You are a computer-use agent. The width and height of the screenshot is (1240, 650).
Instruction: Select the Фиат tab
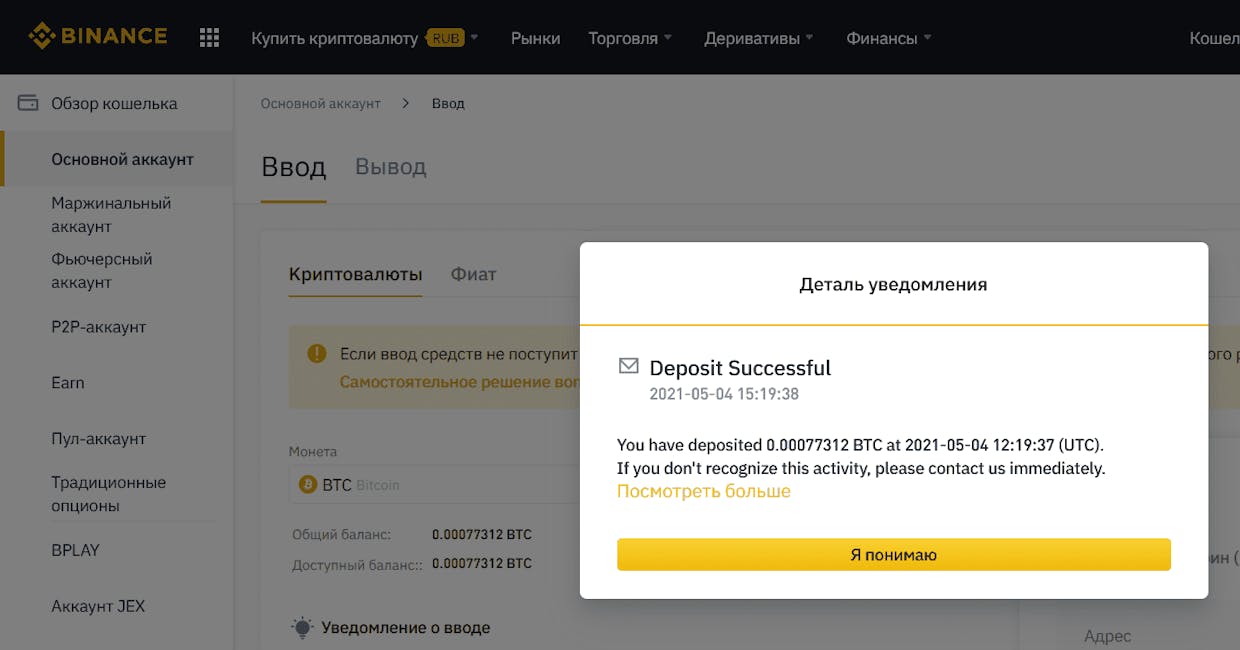click(473, 274)
